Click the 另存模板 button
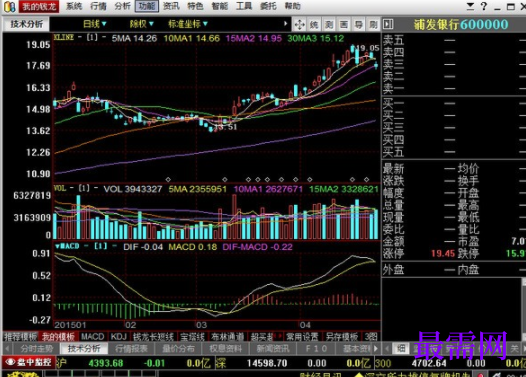Image resolution: width=526 pixels, height=377 pixels. 342,336
